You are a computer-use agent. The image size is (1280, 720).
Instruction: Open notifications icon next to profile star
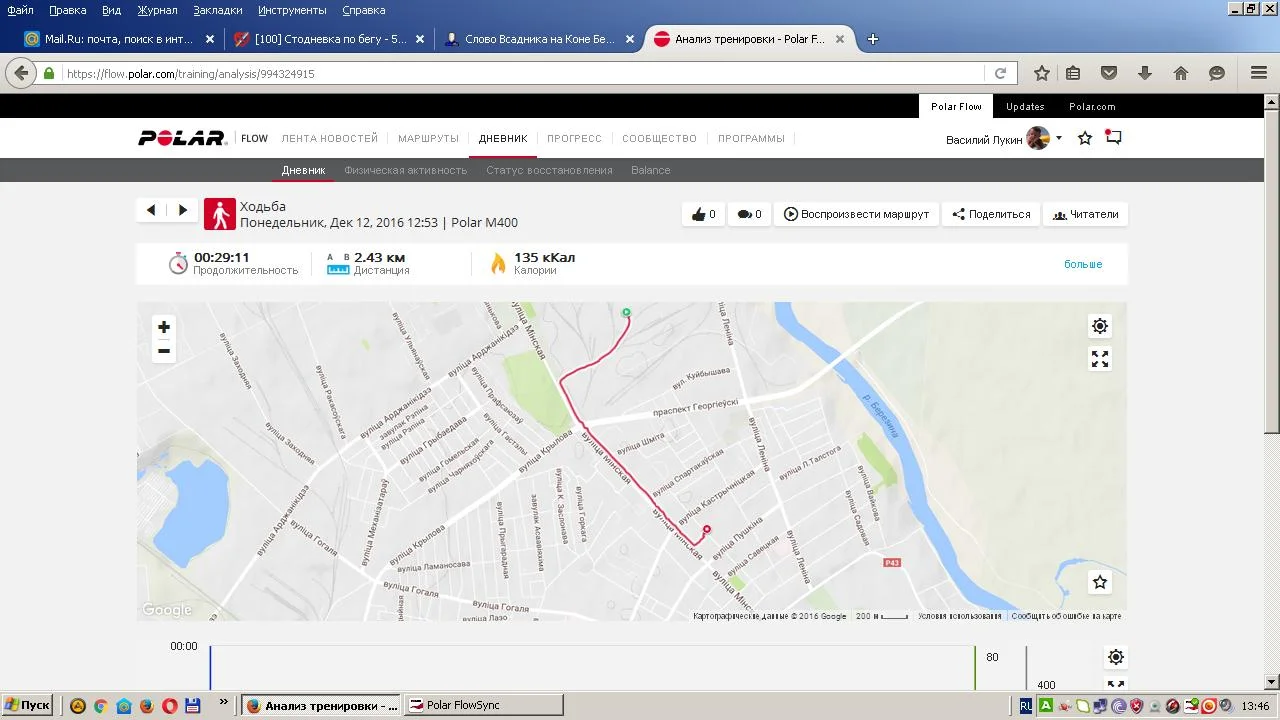pyautogui.click(x=1113, y=138)
